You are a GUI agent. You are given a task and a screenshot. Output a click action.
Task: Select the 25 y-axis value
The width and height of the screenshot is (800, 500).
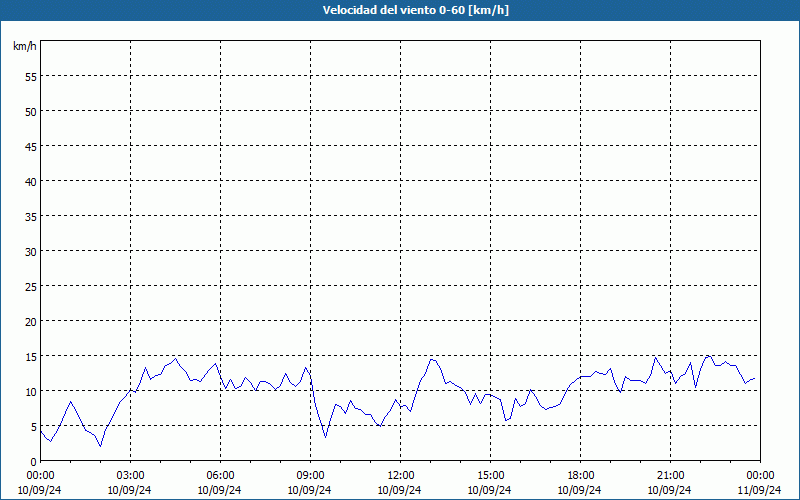click(x=30, y=286)
